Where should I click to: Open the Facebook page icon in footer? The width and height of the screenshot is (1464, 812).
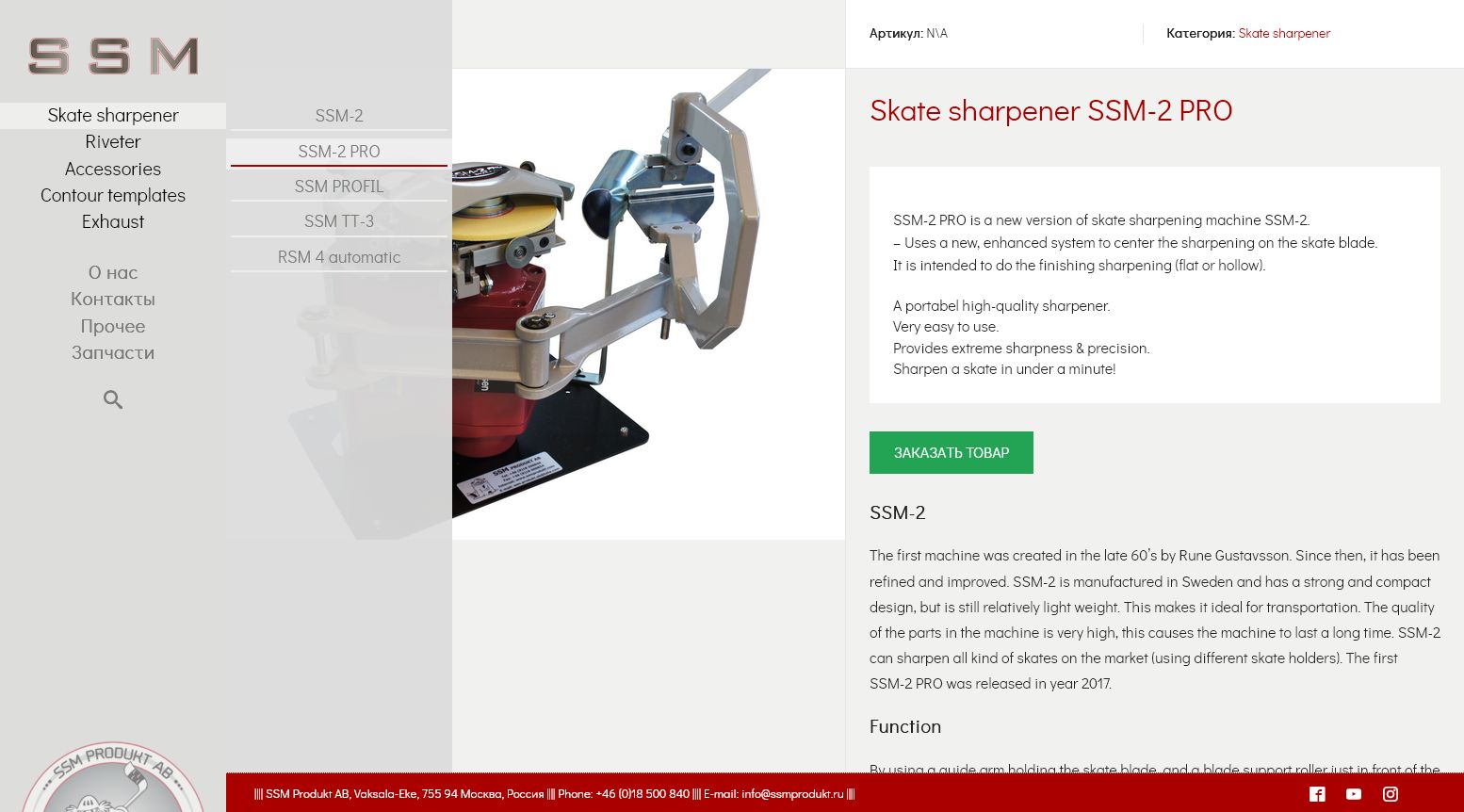[x=1317, y=794]
